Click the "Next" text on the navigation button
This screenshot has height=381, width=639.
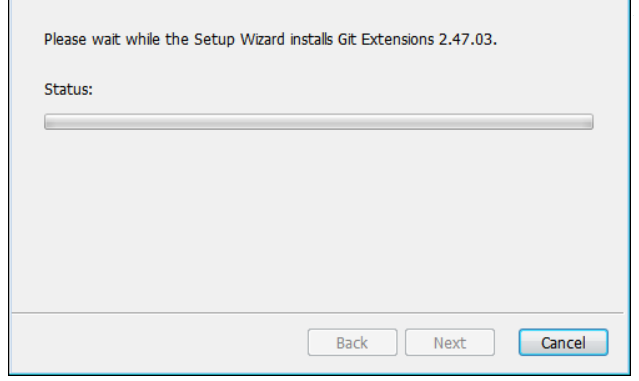(x=450, y=343)
